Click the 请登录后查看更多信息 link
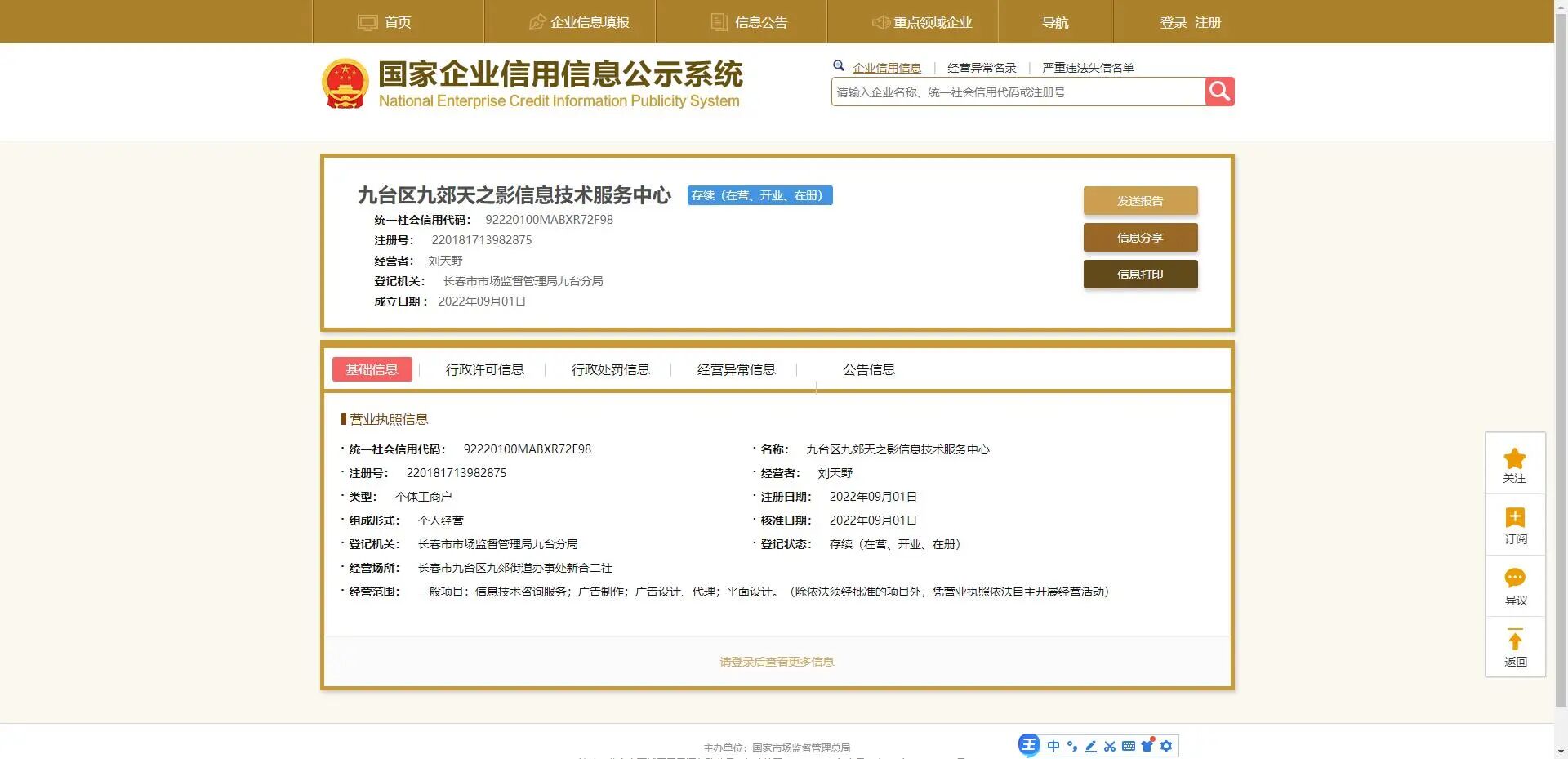 point(777,662)
